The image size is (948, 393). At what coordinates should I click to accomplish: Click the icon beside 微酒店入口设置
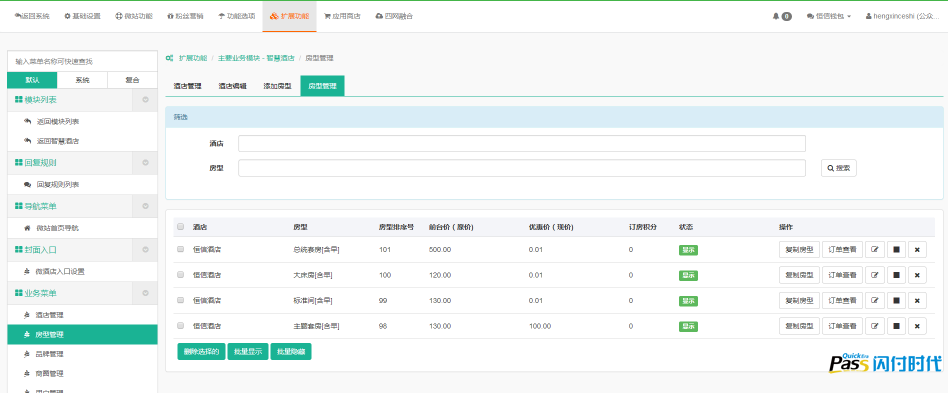pyautogui.click(x=27, y=271)
